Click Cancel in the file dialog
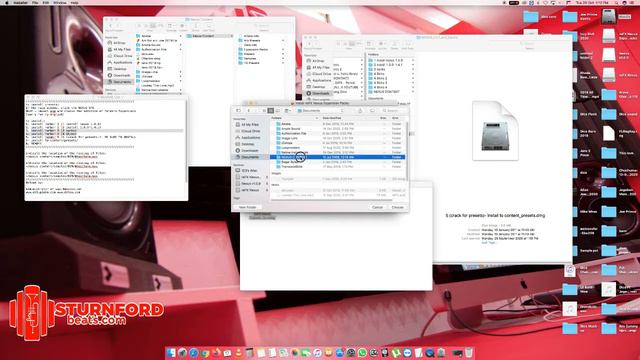The width and height of the screenshot is (640, 360). coord(378,207)
